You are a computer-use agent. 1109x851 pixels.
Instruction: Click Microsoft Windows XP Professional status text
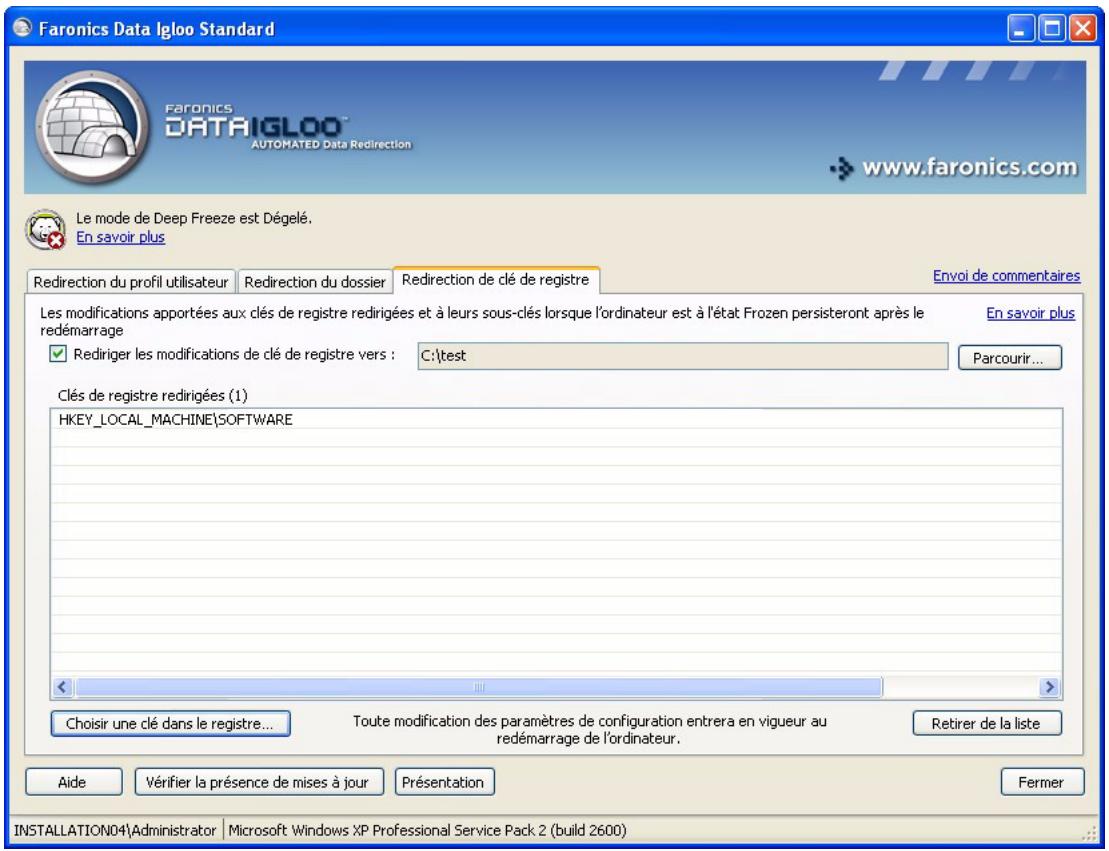(427, 830)
